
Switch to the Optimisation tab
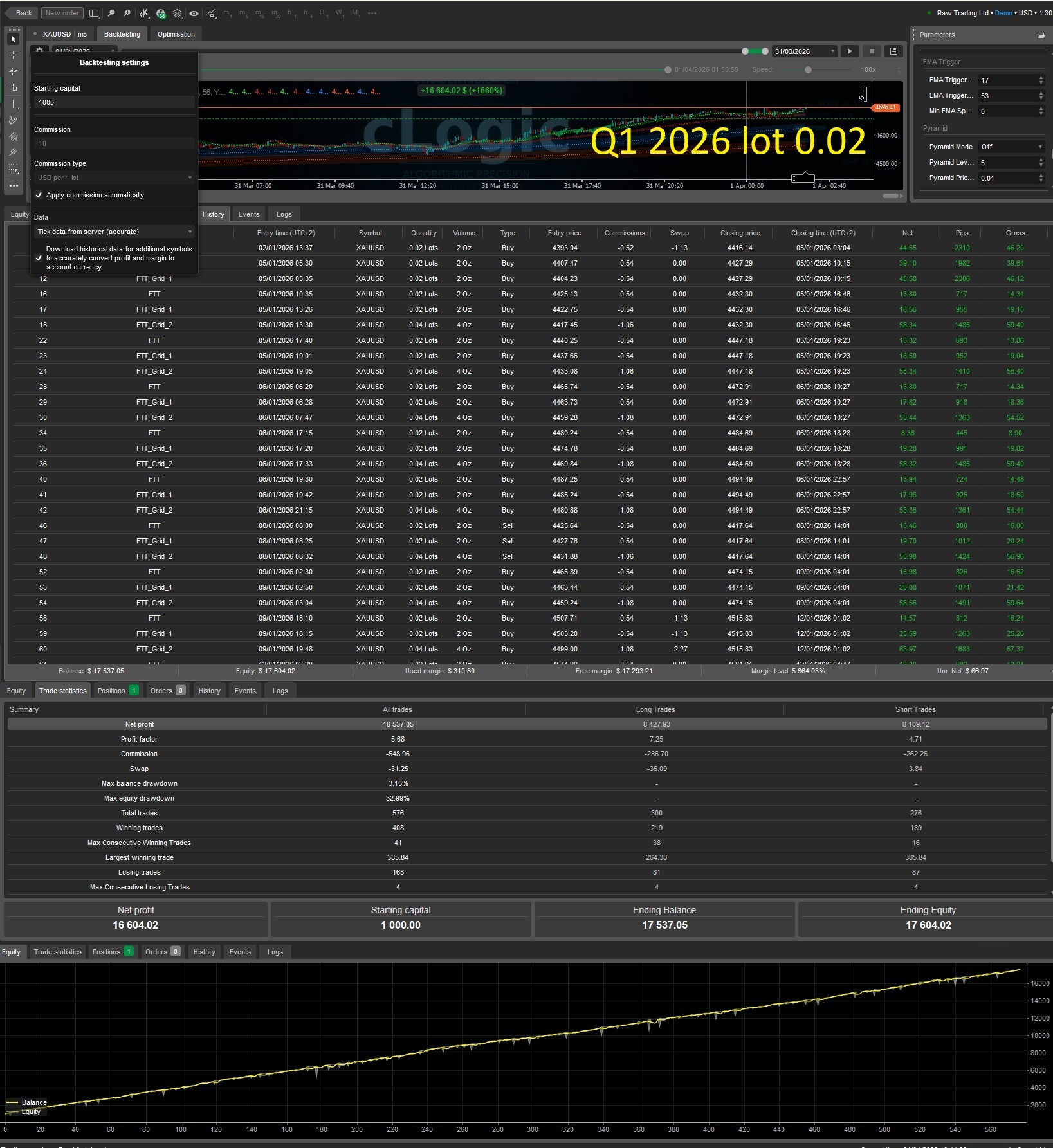176,34
